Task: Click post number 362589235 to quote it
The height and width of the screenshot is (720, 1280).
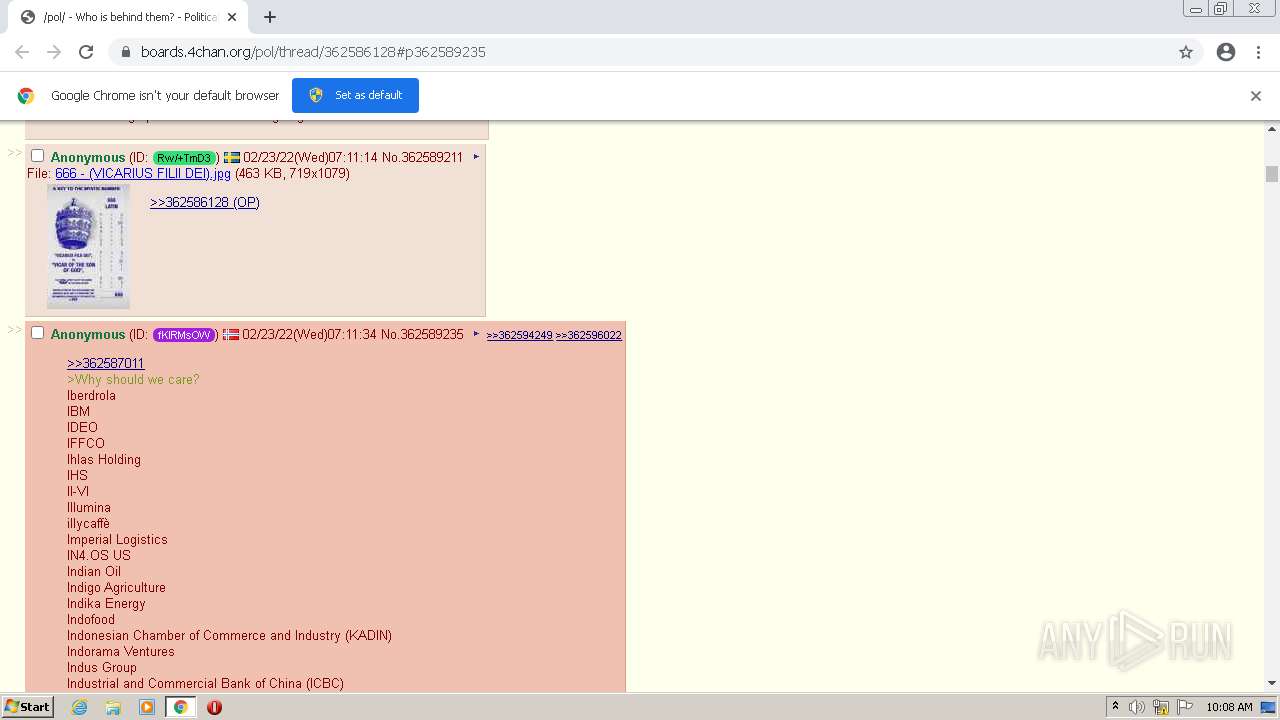Action: tap(432, 334)
